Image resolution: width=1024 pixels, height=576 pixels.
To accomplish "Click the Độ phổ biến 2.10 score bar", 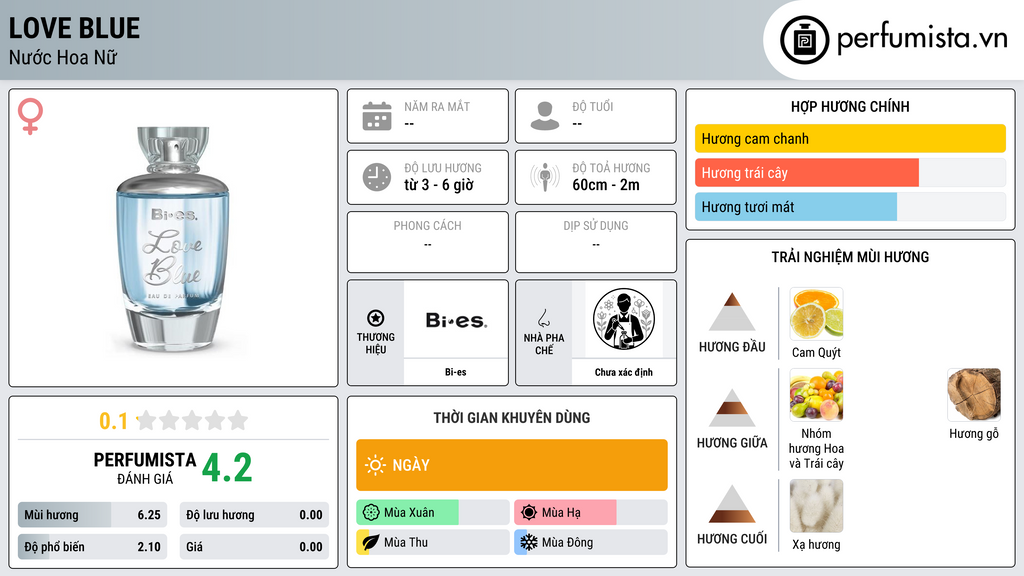I will click(92, 547).
